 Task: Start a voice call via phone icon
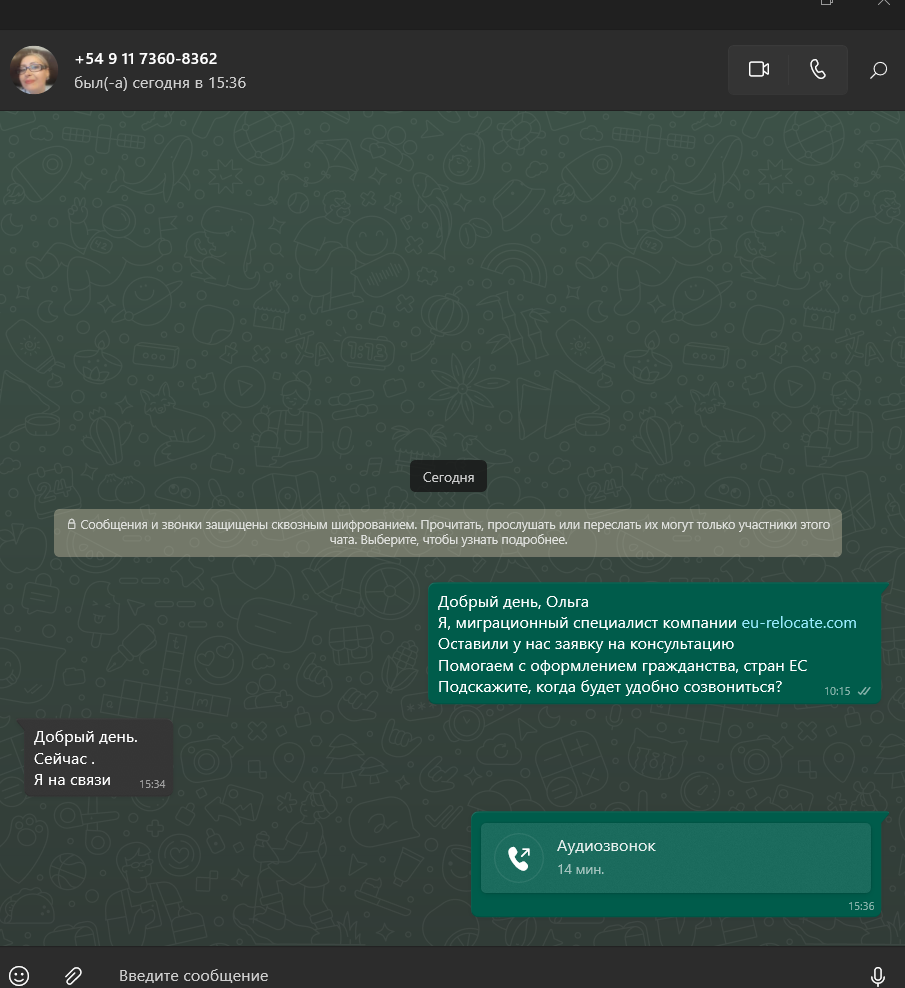point(817,69)
